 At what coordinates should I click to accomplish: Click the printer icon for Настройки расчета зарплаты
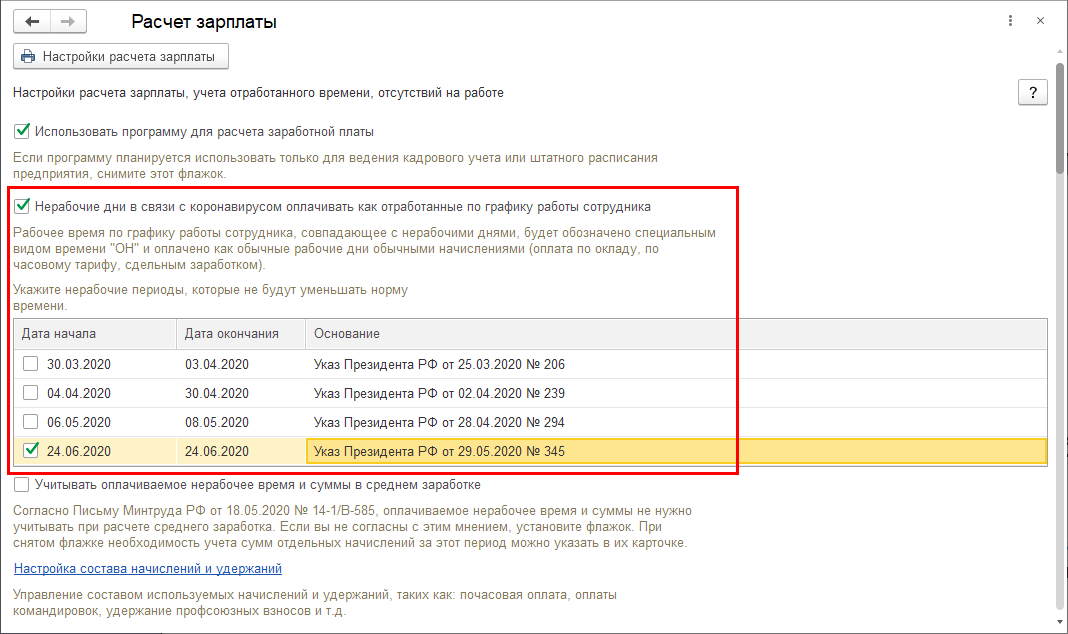[28, 57]
